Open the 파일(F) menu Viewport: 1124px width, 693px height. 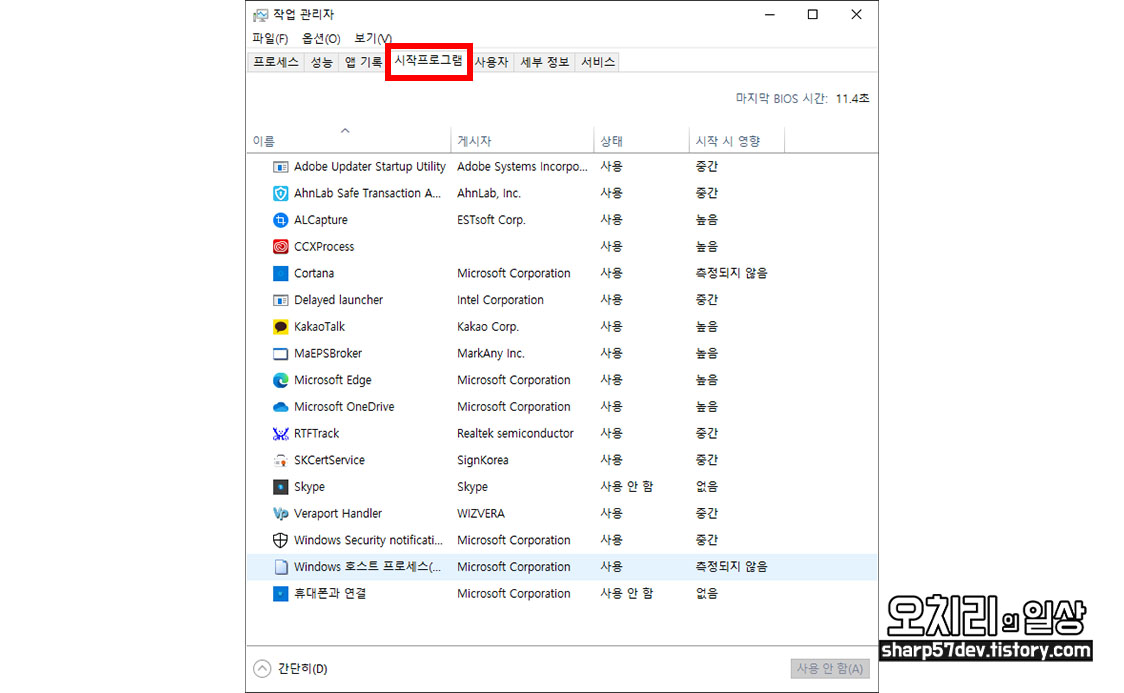[270, 39]
